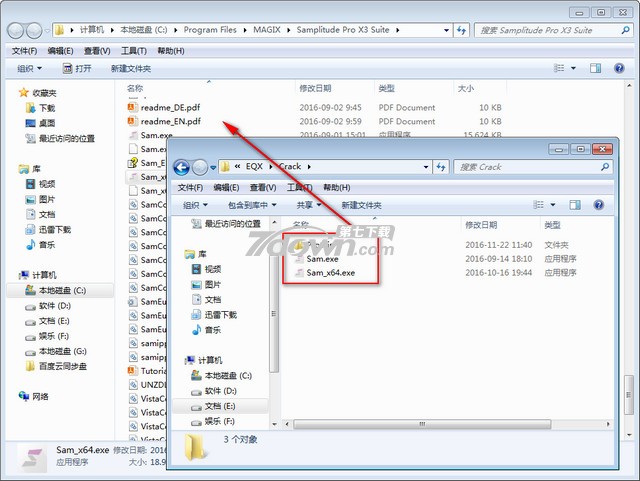Image resolution: width=640 pixels, height=481 pixels.
Task: Open 帮助(H) menu in back window
Action: coord(171,51)
